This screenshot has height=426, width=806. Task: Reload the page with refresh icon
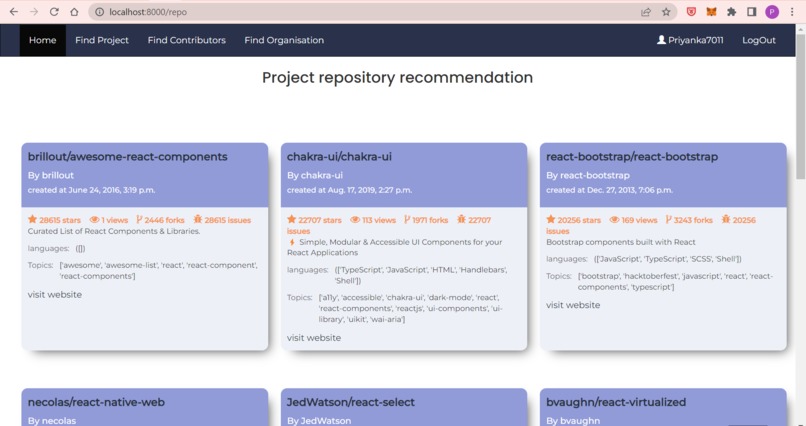pos(54,12)
